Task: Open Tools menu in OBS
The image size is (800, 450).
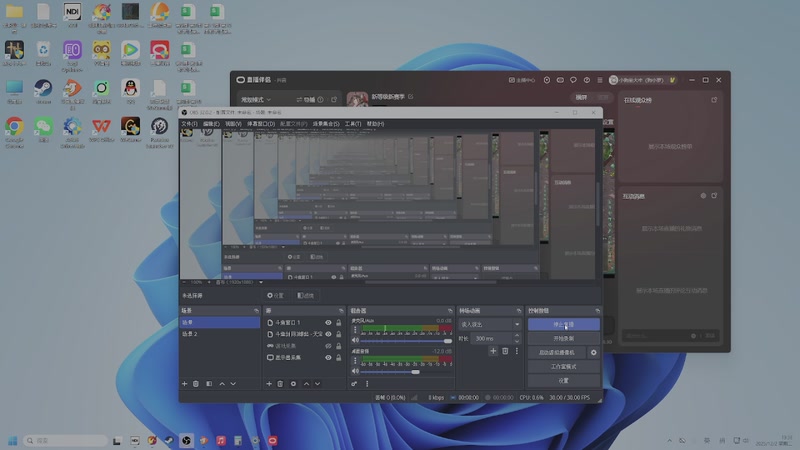Action: pyautogui.click(x=353, y=124)
